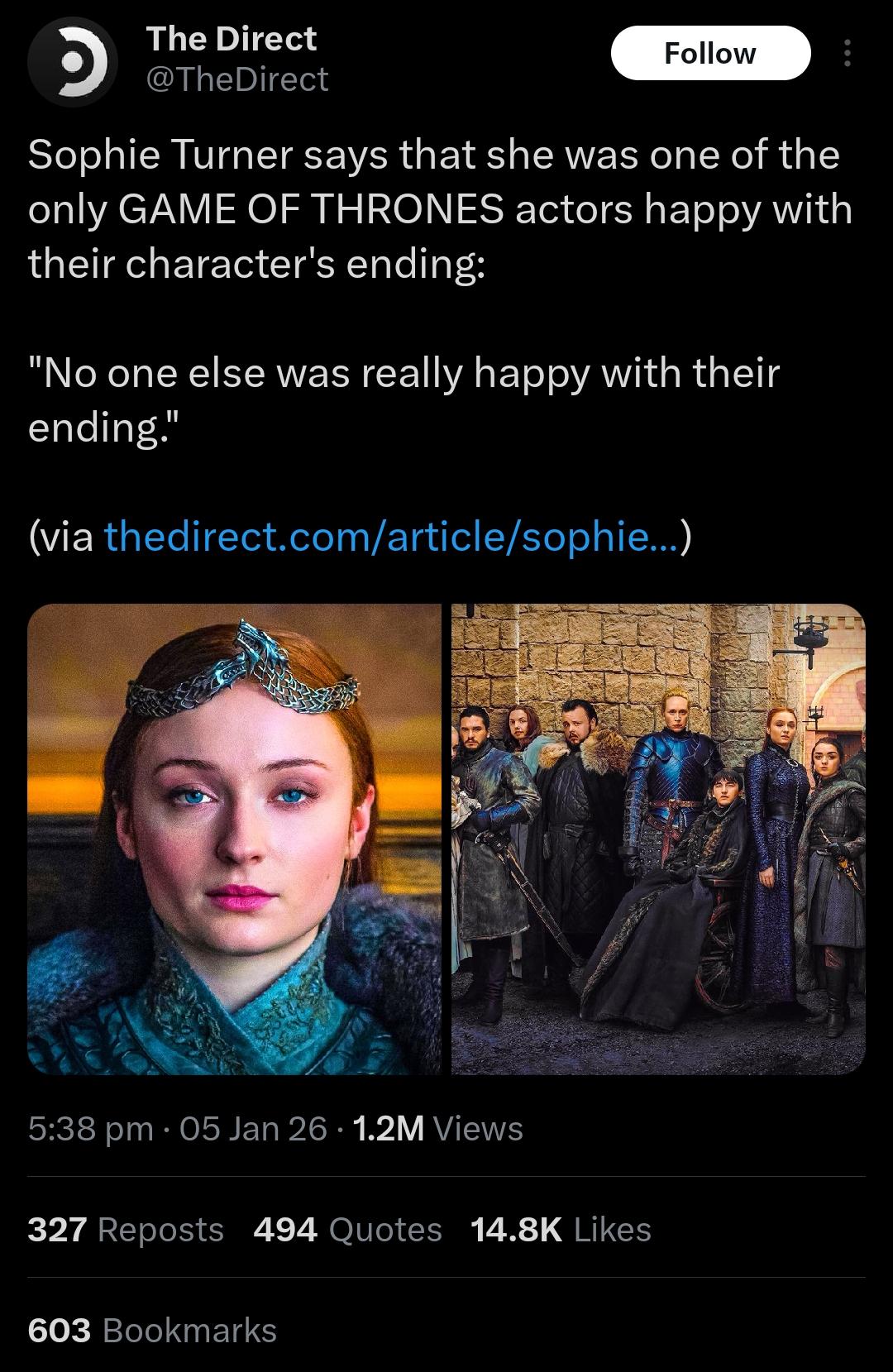Click the 05 Jan 26 date

253,1128
